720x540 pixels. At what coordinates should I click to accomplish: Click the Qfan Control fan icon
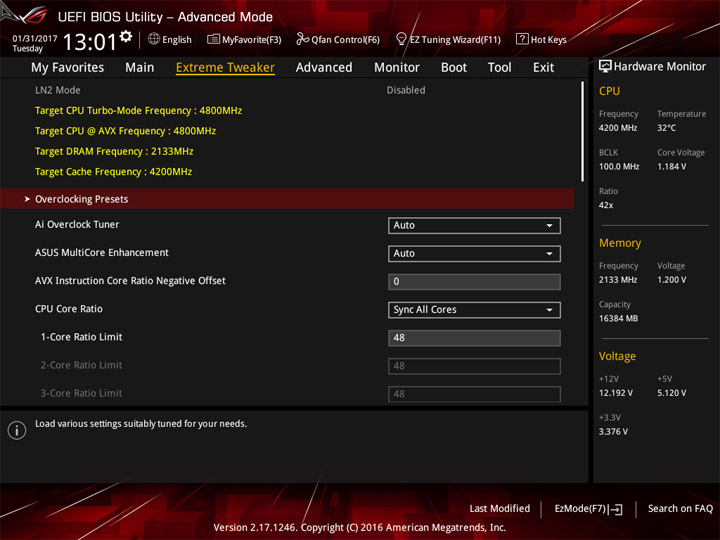(x=302, y=39)
